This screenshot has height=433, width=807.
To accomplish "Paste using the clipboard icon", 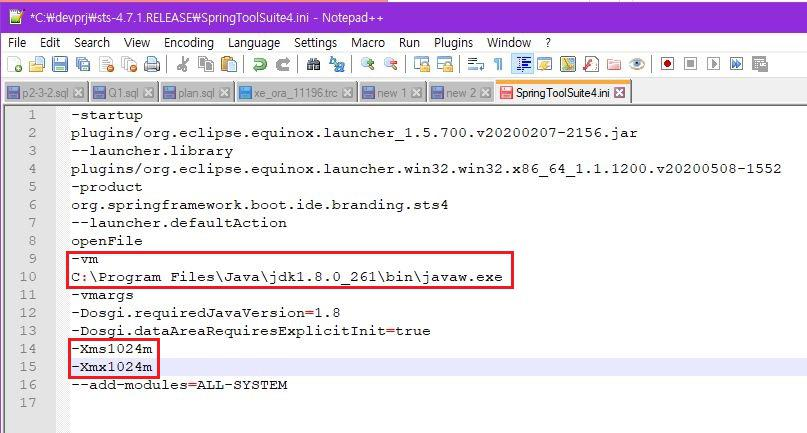I will (x=229, y=64).
